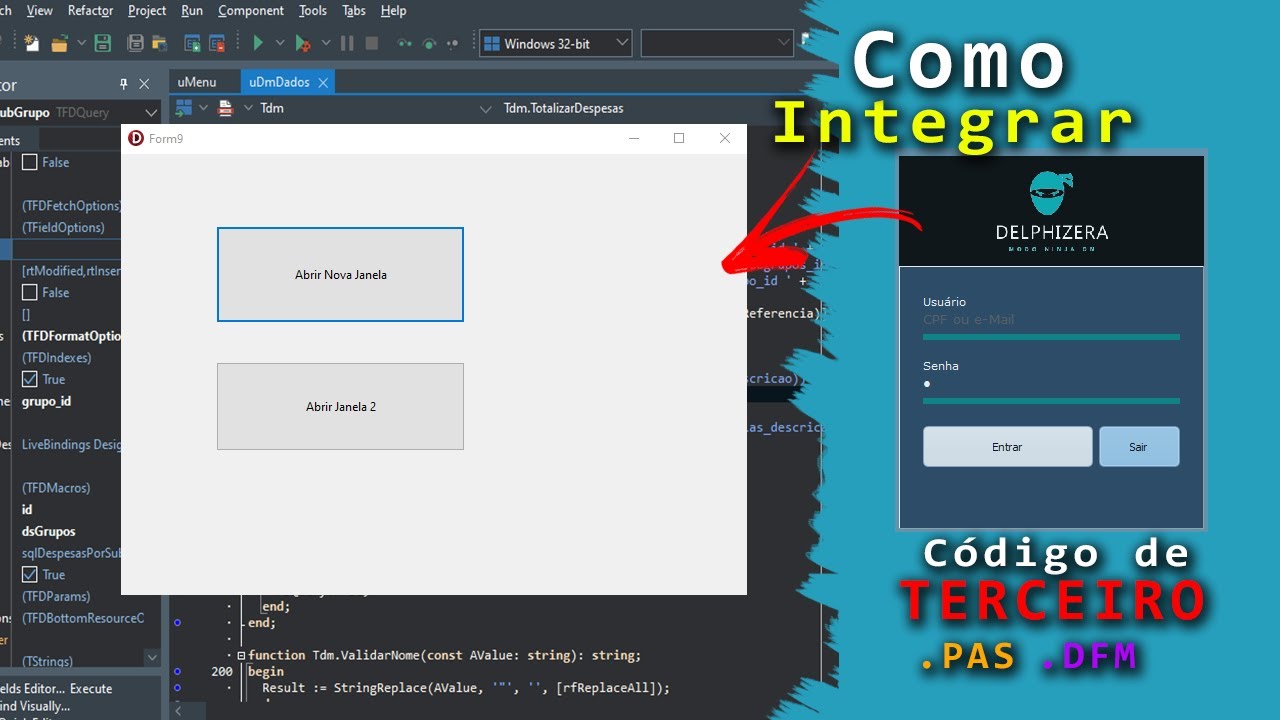Close the Object Inspector panel
This screenshot has width=1280, height=720.
point(144,84)
